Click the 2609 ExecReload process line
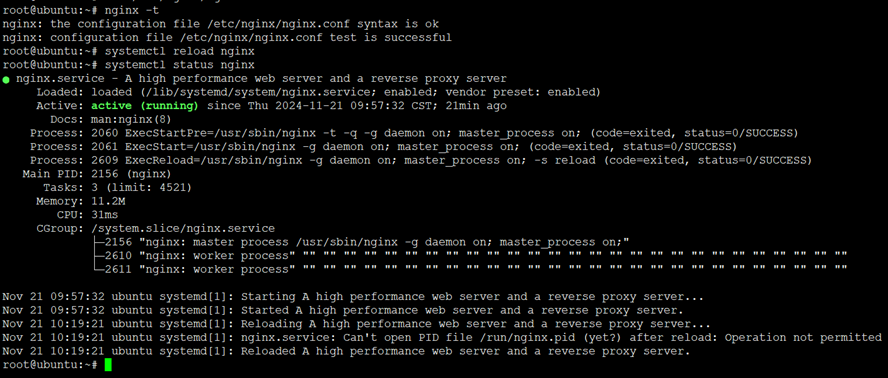Viewport: 888px width, 378px height. click(x=421, y=160)
